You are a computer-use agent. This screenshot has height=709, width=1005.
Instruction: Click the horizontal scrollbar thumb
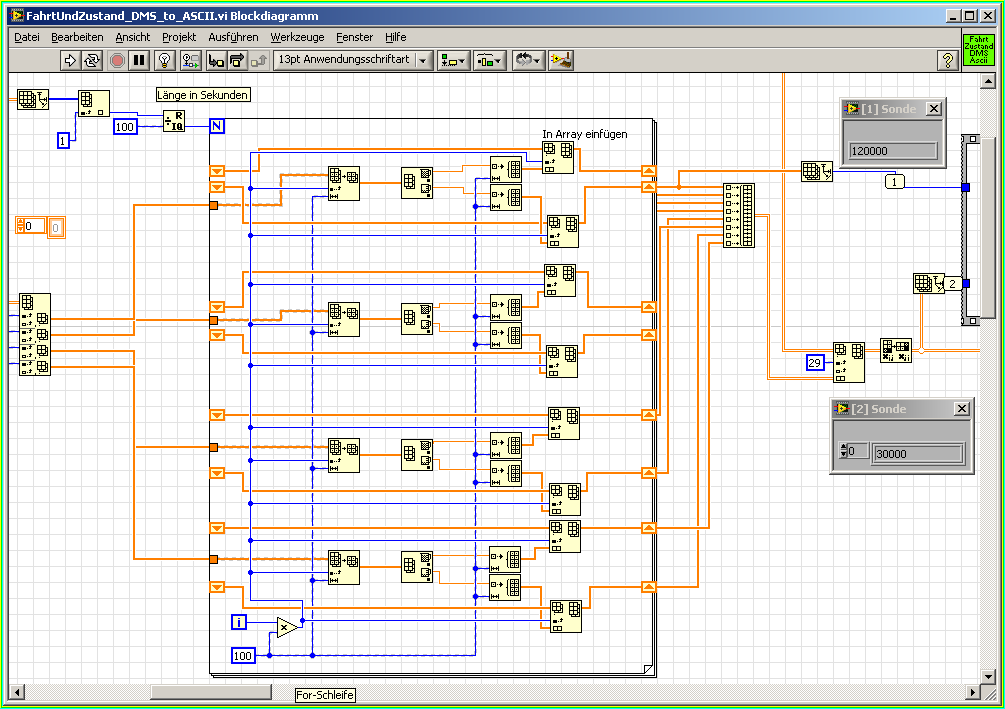click(x=210, y=692)
